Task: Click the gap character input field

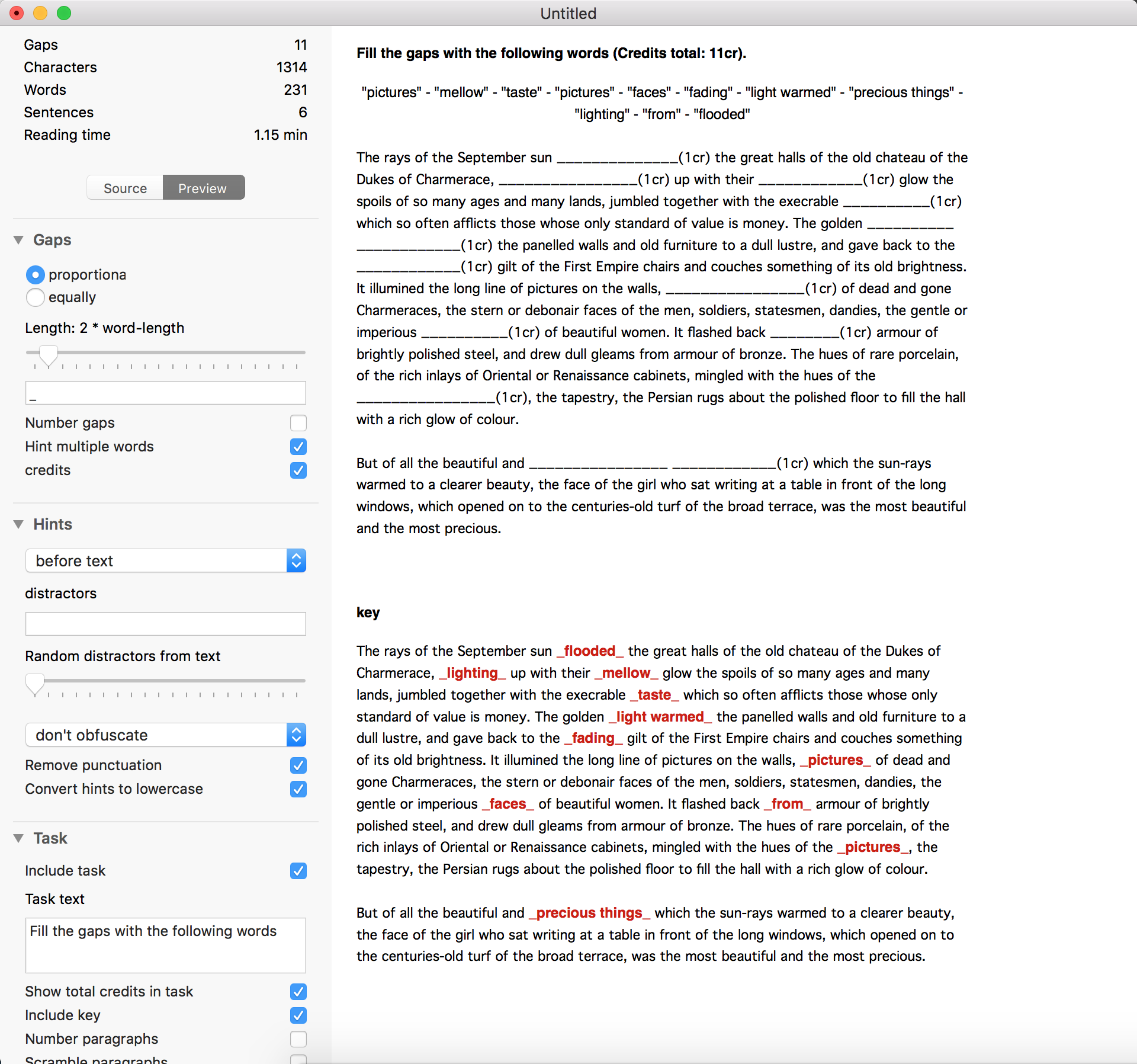Action: coord(166,393)
